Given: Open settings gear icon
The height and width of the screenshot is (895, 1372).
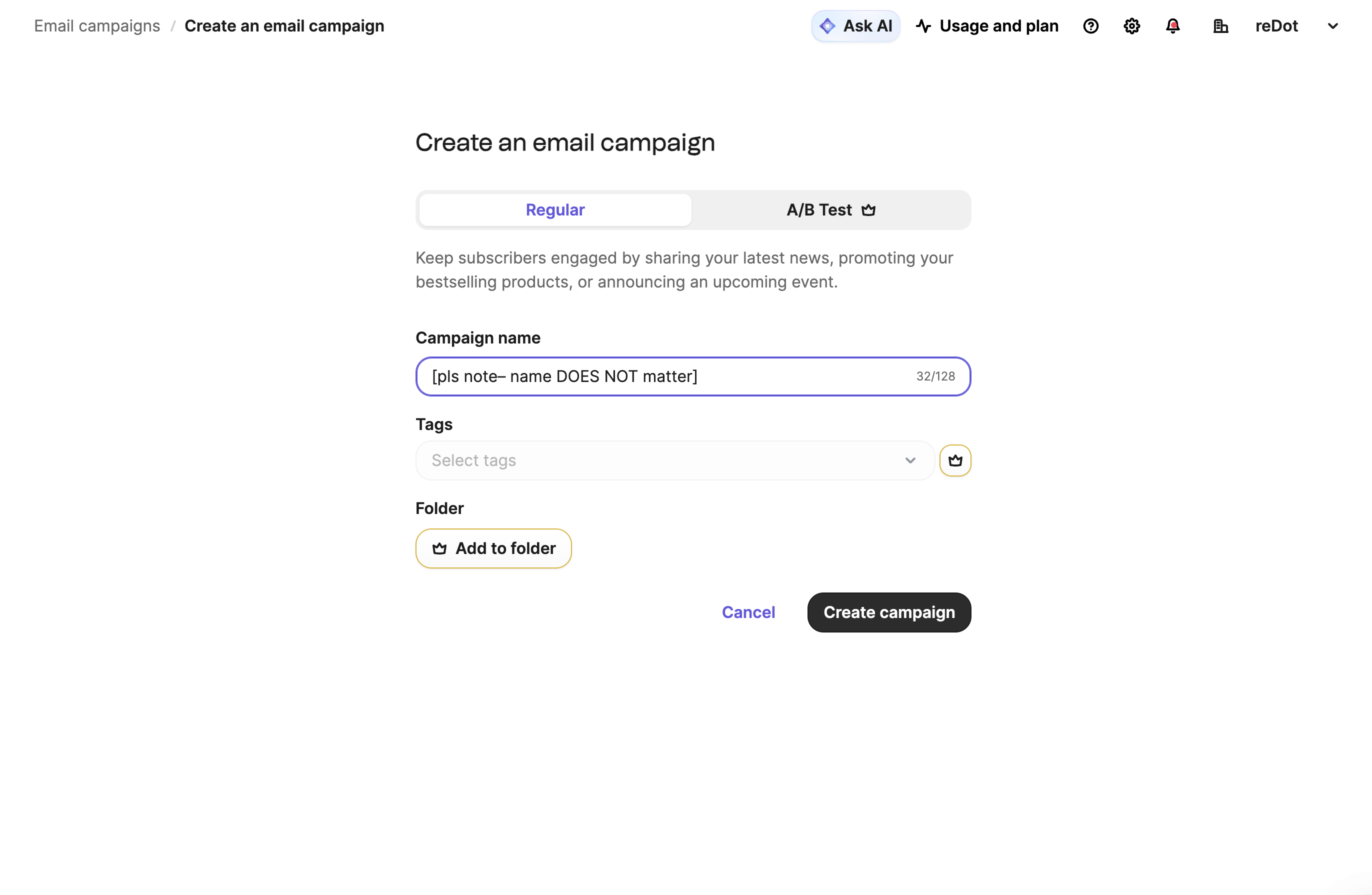Looking at the screenshot, I should point(1131,26).
